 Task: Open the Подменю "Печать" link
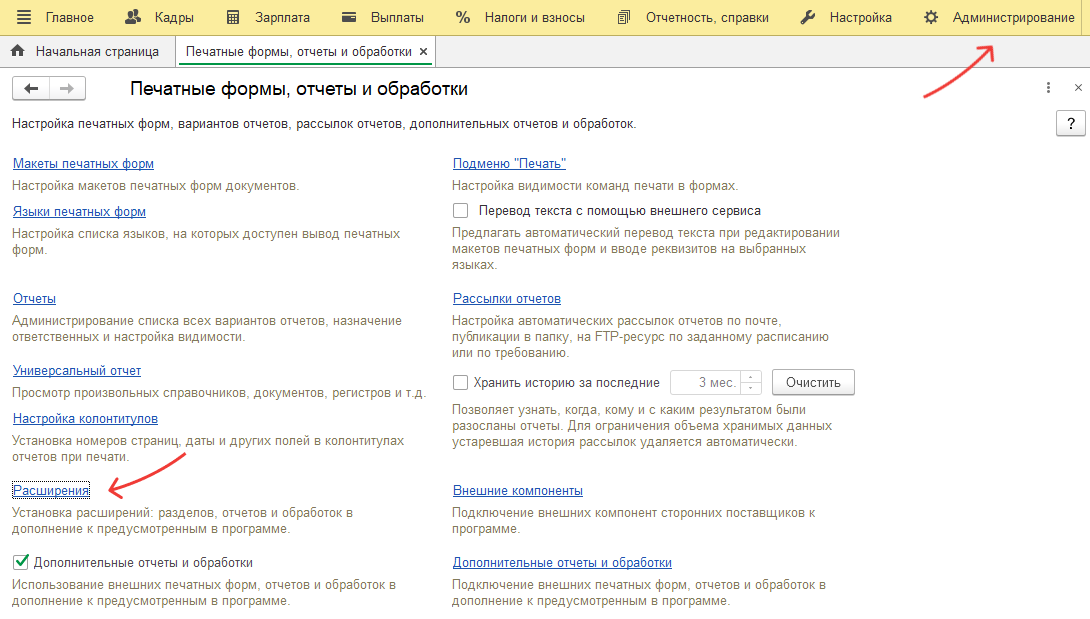coord(510,163)
